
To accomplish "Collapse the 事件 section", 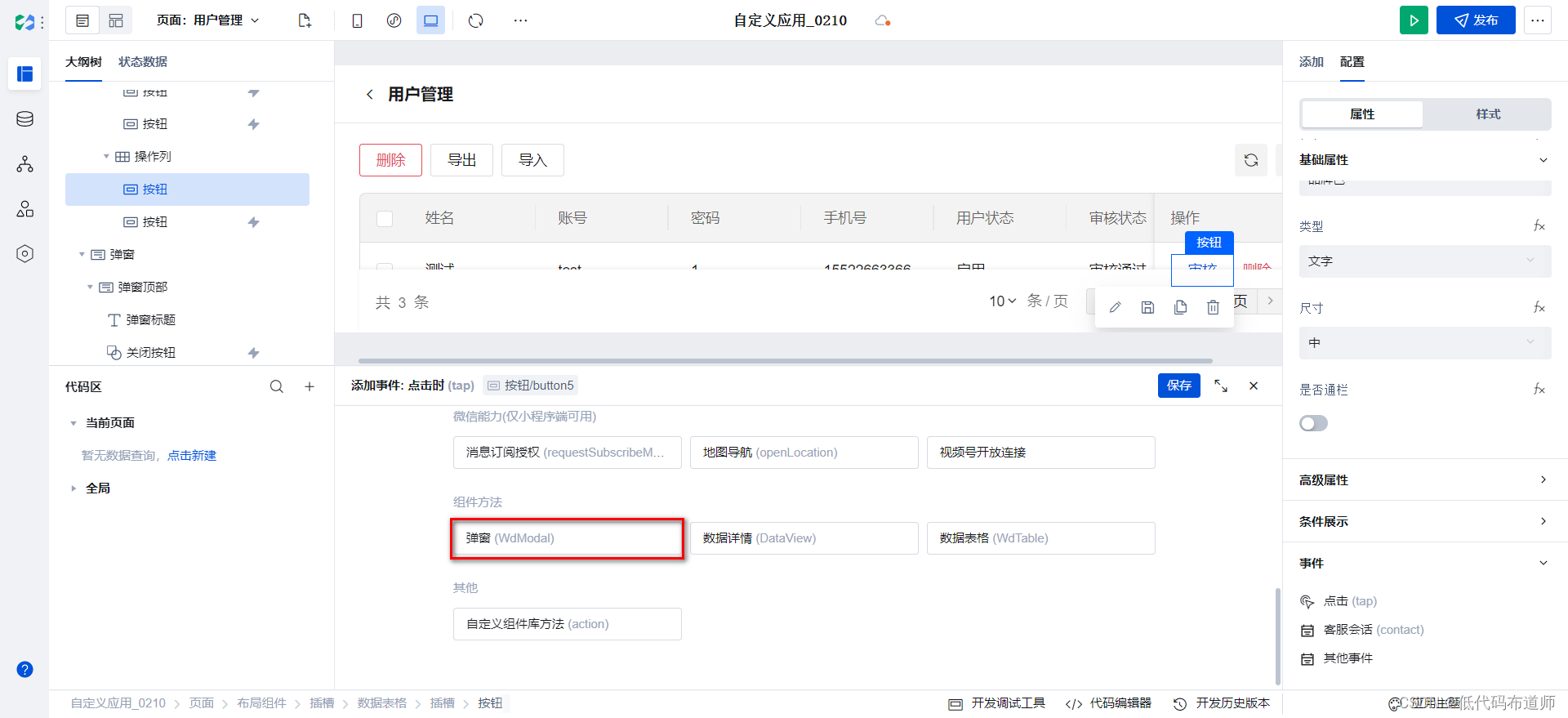I will coord(1543,563).
